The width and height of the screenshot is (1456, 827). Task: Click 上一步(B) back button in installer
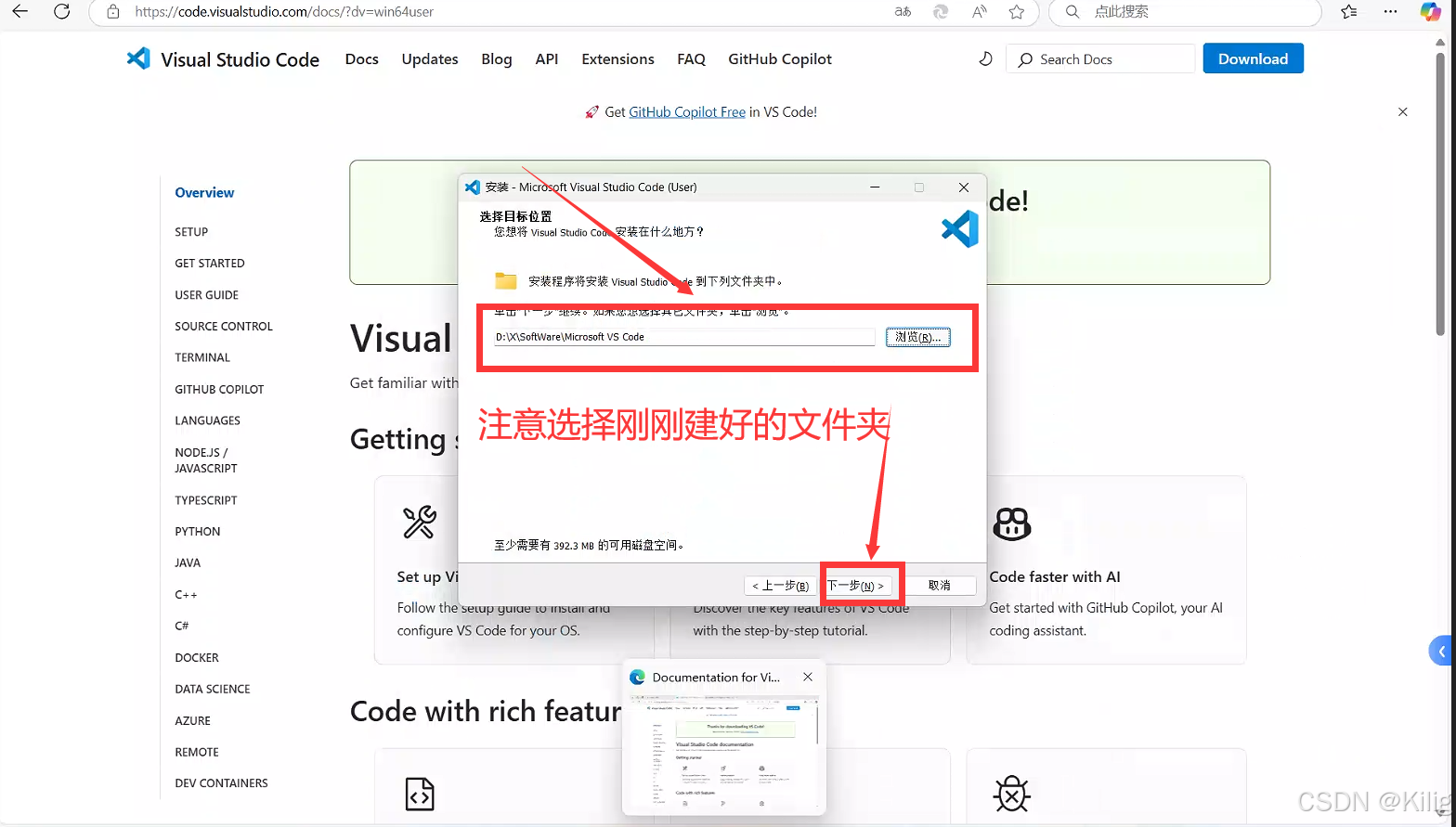779,586
